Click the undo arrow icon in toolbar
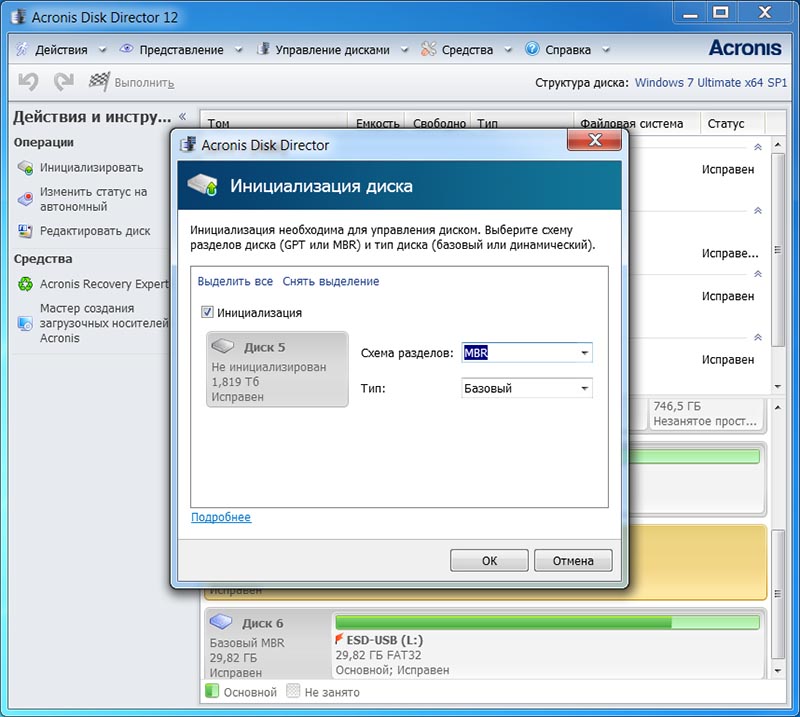This screenshot has width=800, height=717. [28, 82]
